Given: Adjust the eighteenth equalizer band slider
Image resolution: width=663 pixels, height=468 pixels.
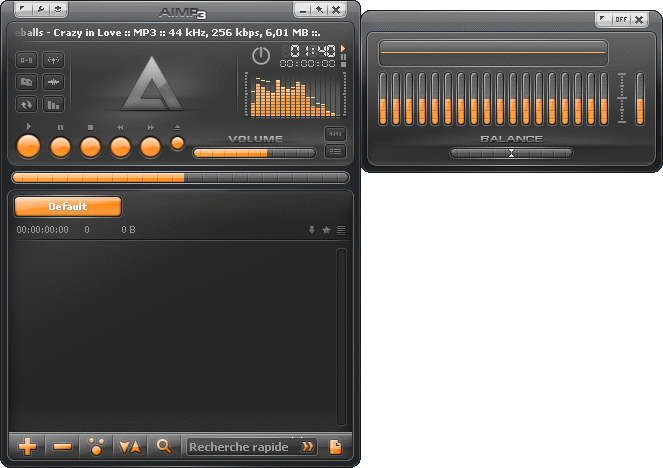Looking at the screenshot, I should tap(604, 99).
